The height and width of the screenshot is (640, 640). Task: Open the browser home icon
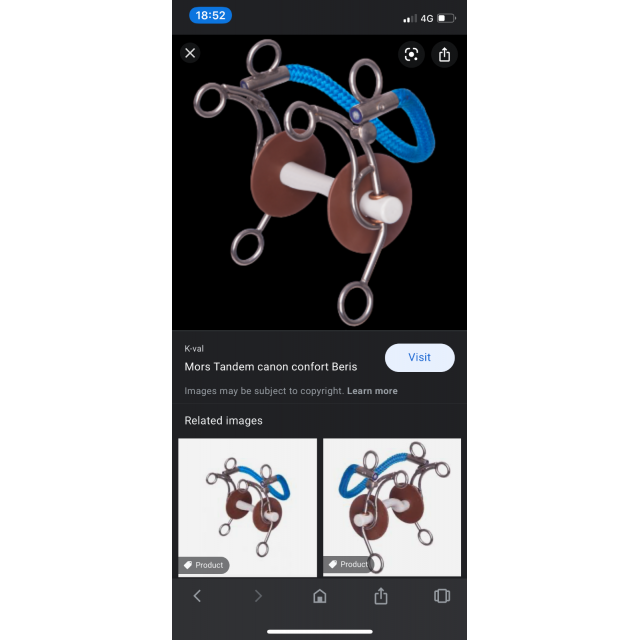point(320,596)
